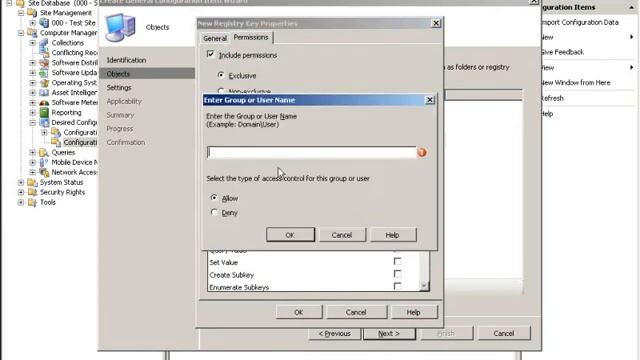Expand the Software Distribution node
640x360 pixels.
[33, 62]
